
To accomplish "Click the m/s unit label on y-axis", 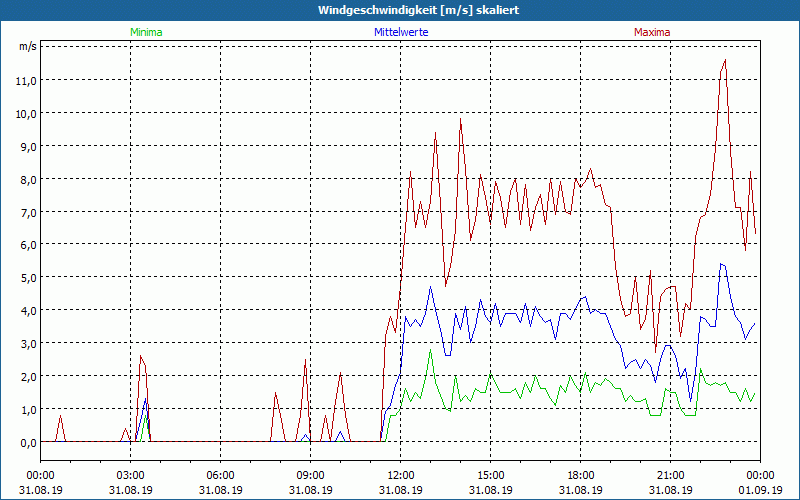I will tap(28, 46).
